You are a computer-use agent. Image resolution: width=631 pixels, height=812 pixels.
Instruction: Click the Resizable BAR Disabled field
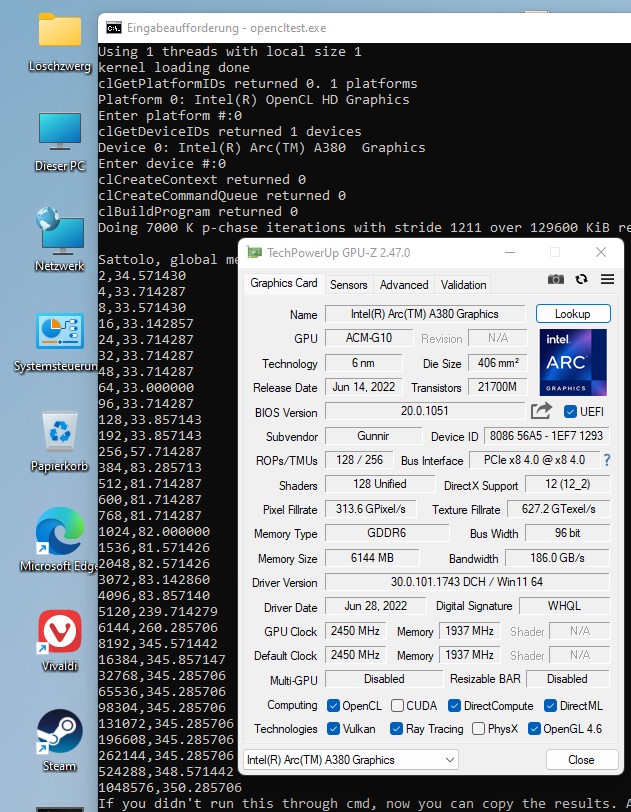(x=567, y=679)
